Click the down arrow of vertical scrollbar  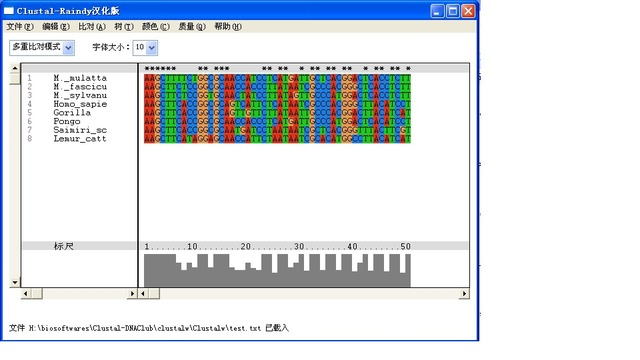pyautogui.click(x=15, y=282)
